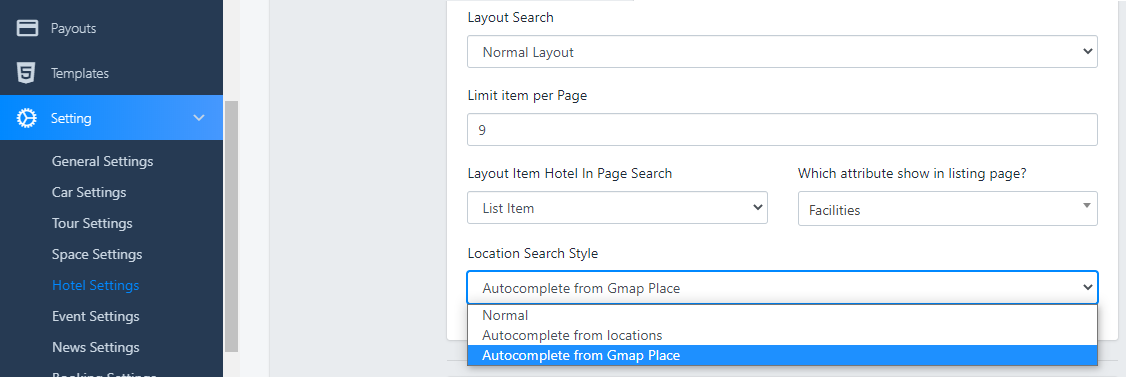Open the Layout Search dropdown

click(782, 52)
